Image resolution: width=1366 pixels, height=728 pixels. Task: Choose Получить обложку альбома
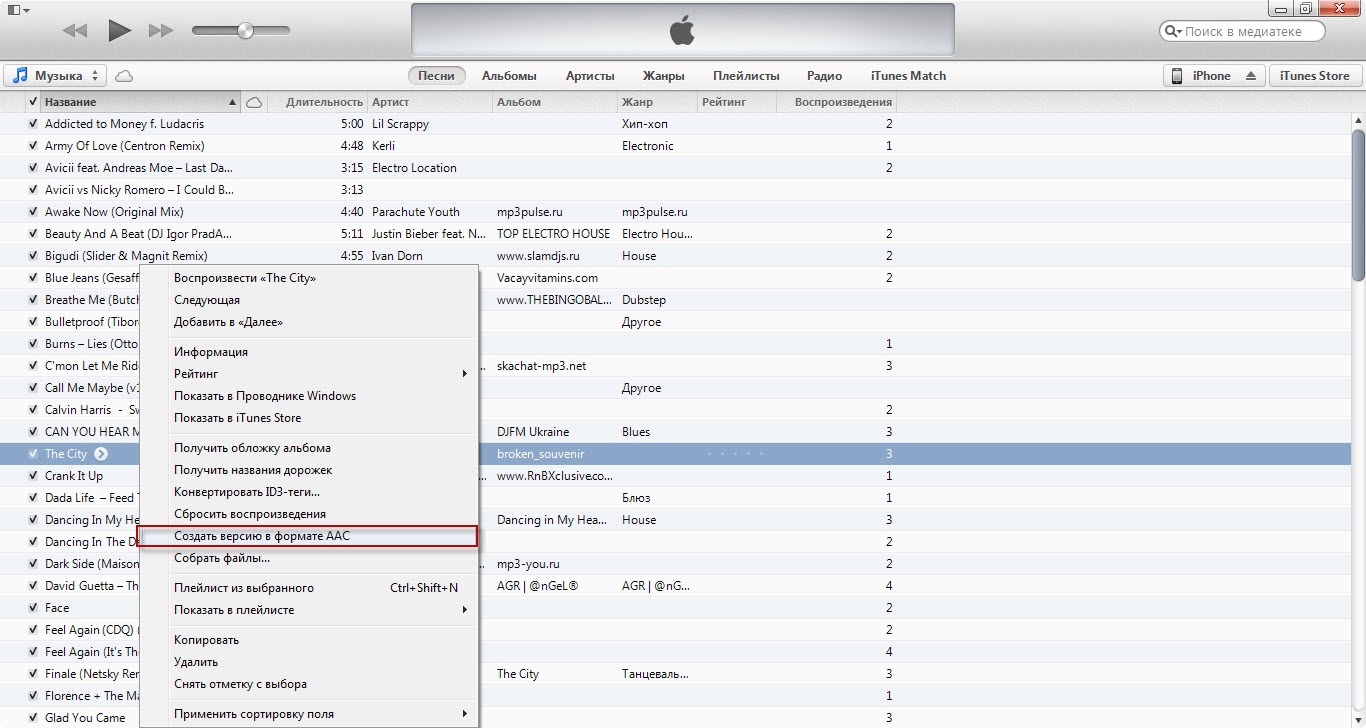309,448
